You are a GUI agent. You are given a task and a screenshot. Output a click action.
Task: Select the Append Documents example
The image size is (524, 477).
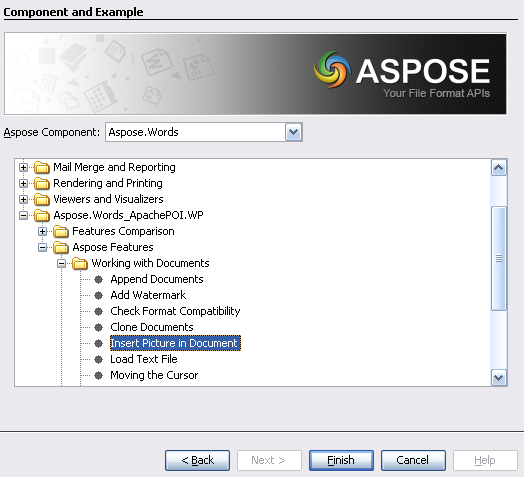tap(157, 279)
